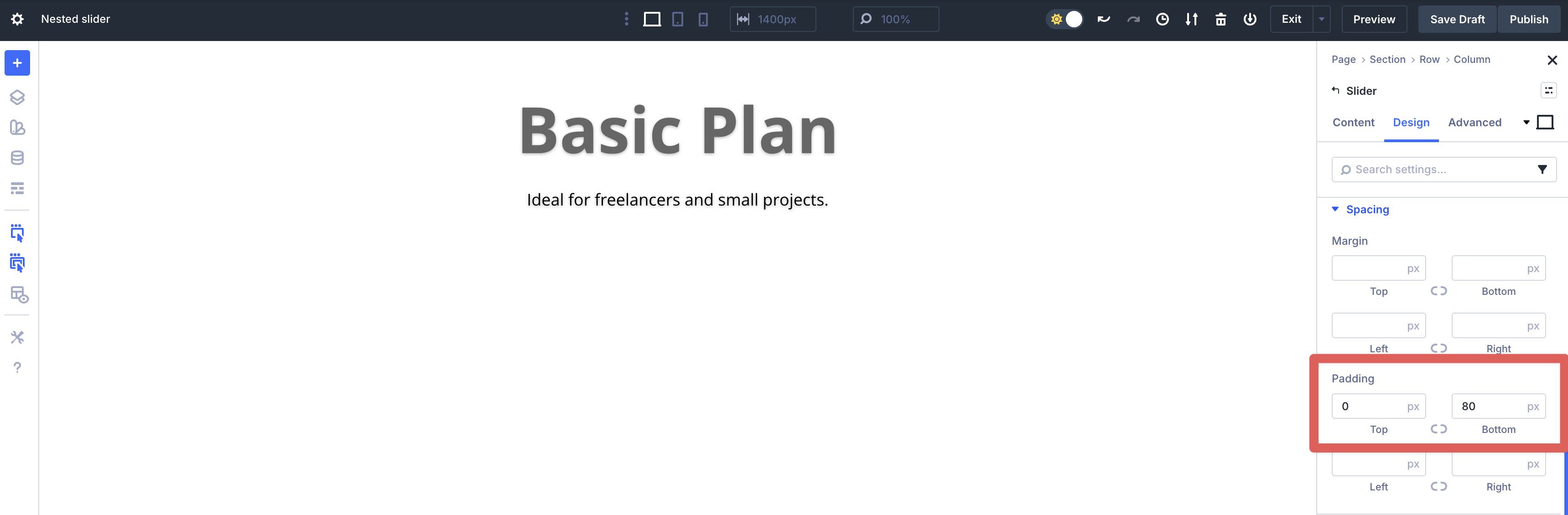Screen dimensions: 1568x515
Task: Select the desktop viewport icon
Action: point(653,19)
